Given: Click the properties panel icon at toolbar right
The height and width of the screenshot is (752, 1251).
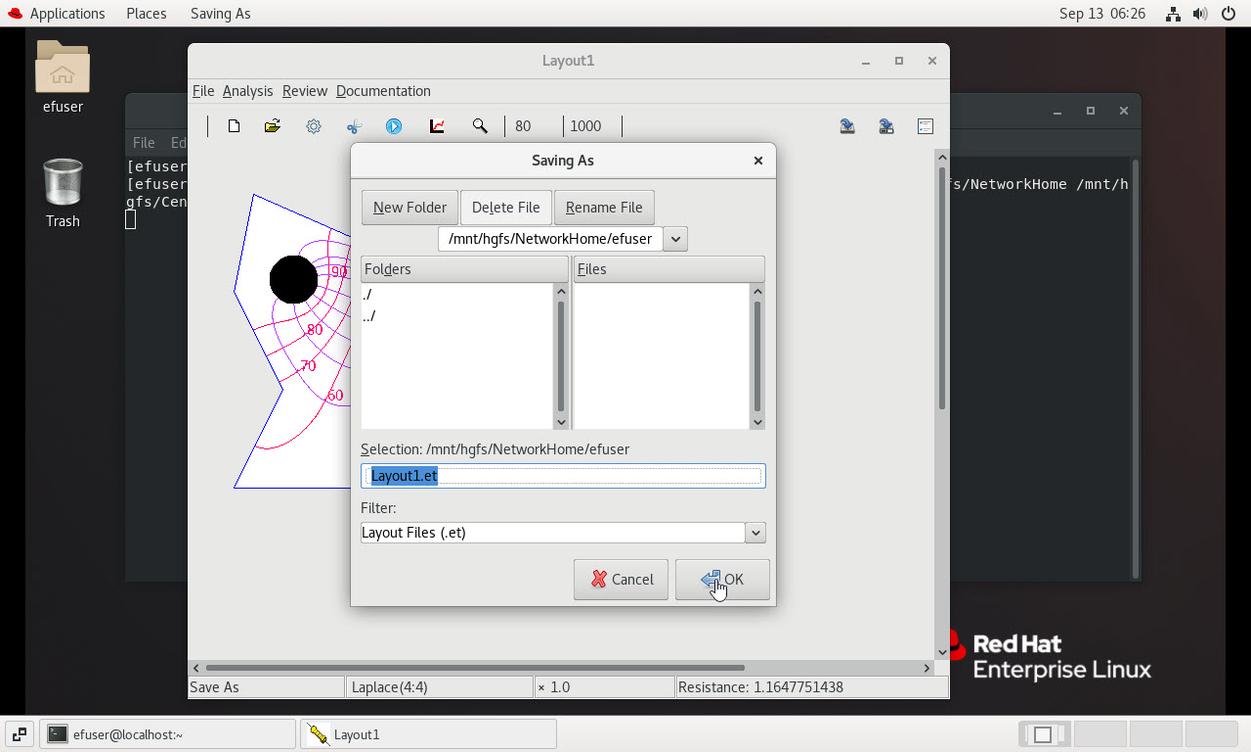Looking at the screenshot, I should (925, 126).
